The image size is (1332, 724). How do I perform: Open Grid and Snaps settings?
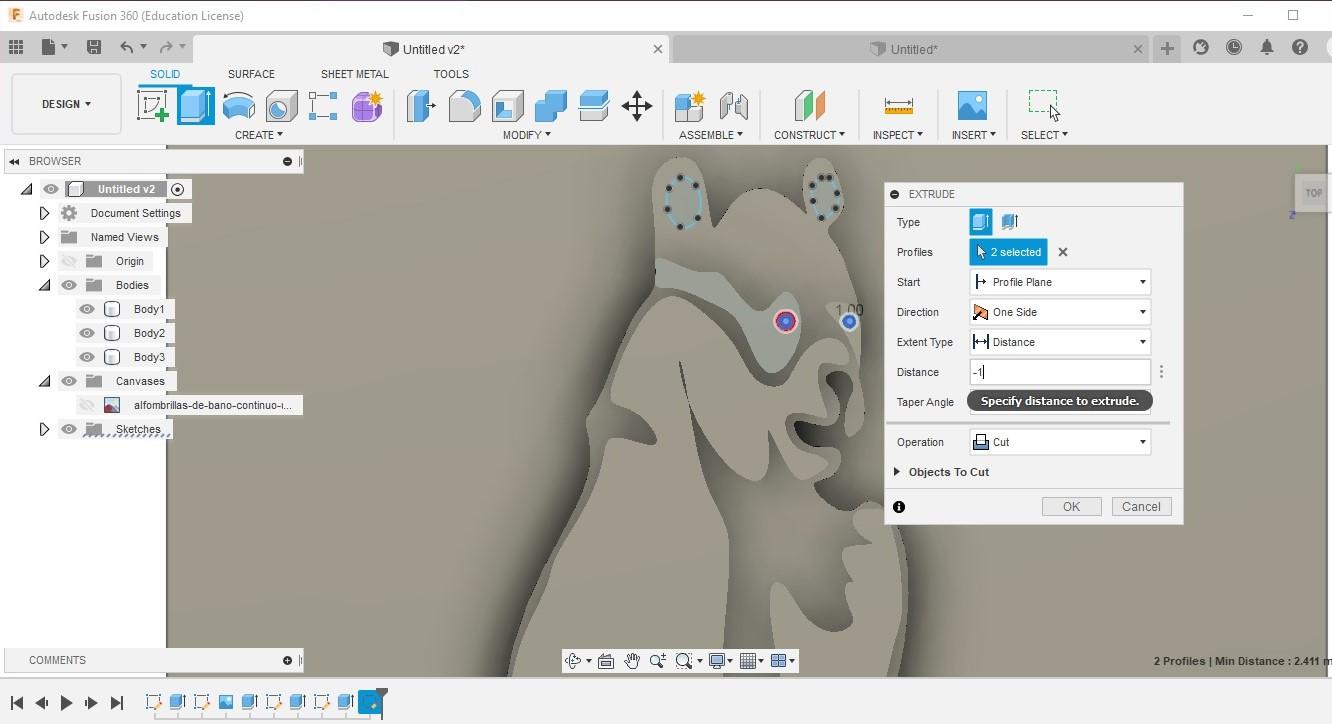[747, 660]
